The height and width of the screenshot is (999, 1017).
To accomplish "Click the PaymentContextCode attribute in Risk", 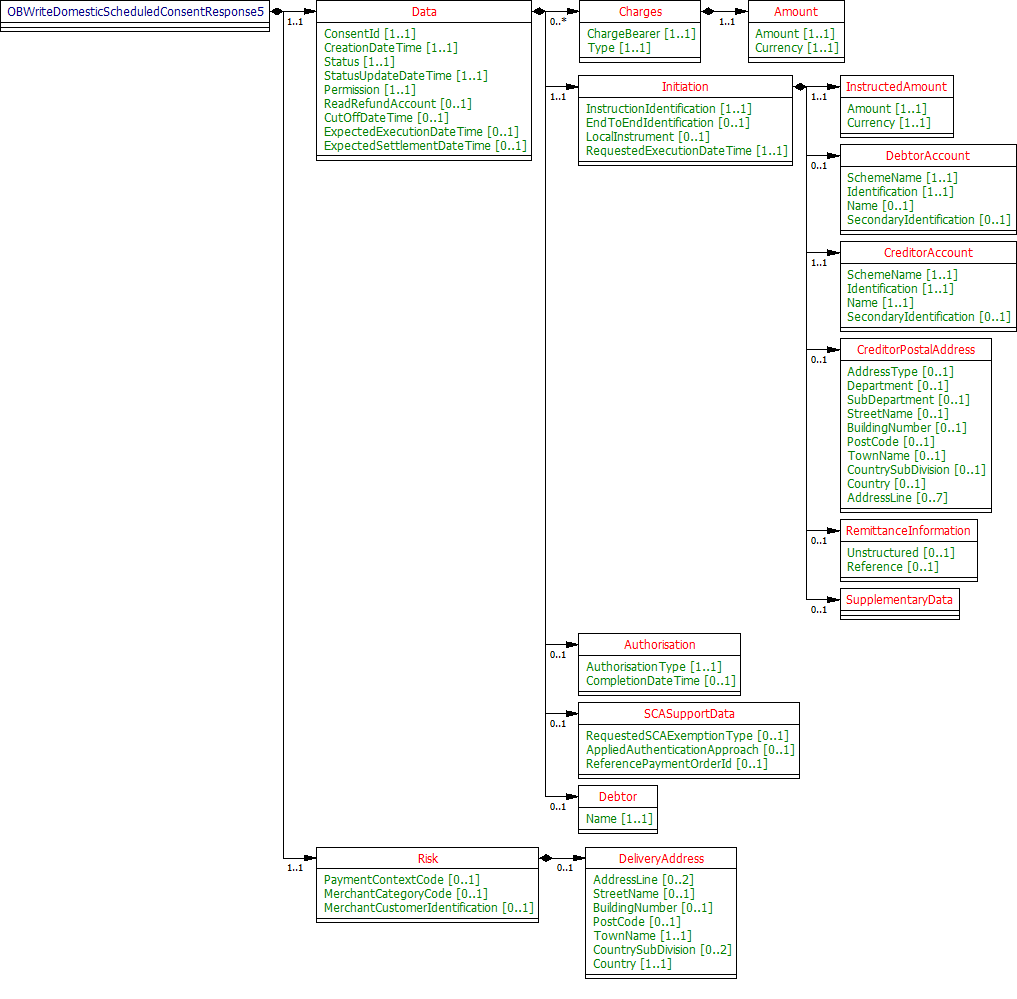I will pos(401,880).
